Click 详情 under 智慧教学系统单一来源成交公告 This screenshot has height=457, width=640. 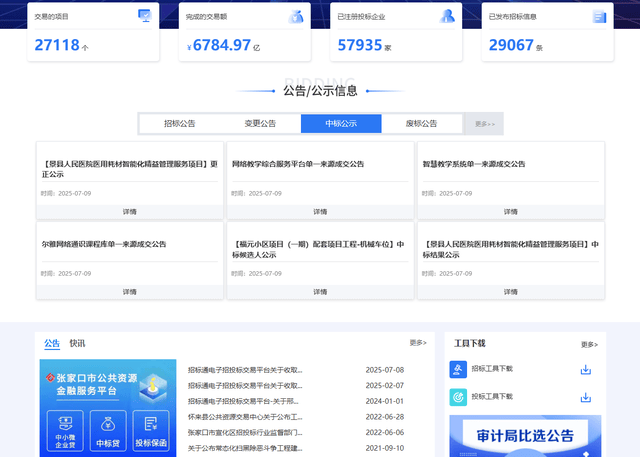[510, 212]
